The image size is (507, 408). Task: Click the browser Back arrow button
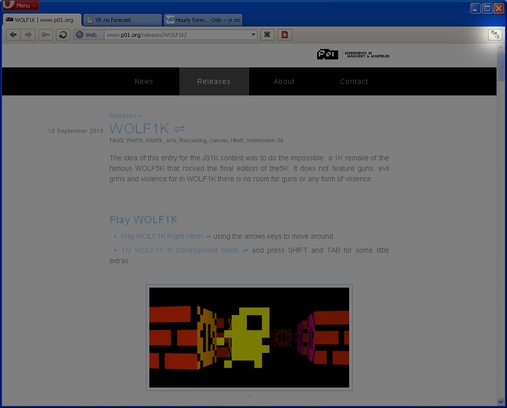(13, 35)
